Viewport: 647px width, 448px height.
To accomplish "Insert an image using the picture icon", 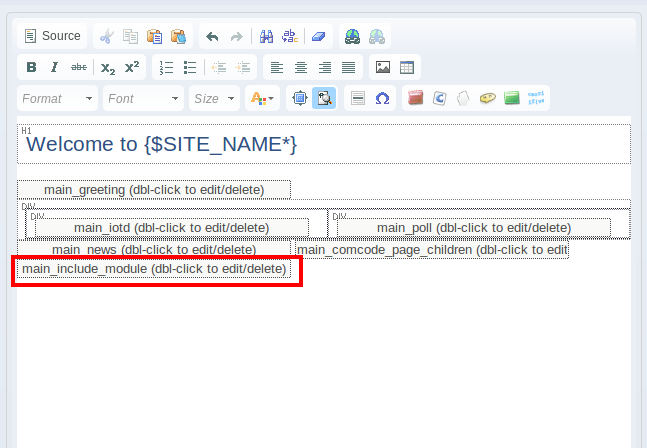I will pos(382,68).
